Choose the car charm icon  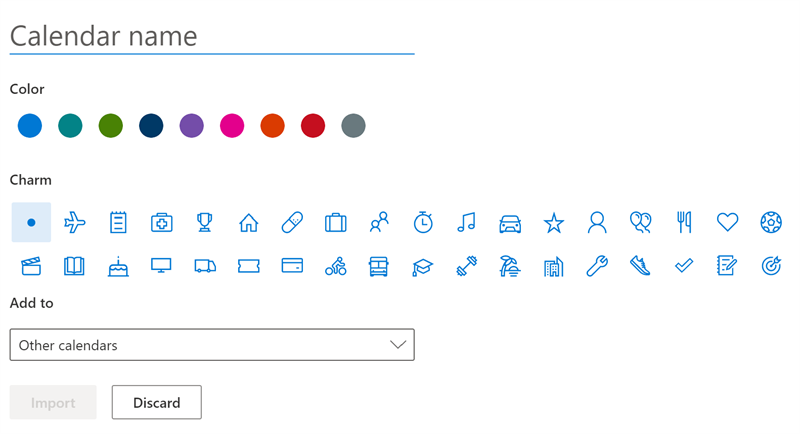click(x=510, y=223)
